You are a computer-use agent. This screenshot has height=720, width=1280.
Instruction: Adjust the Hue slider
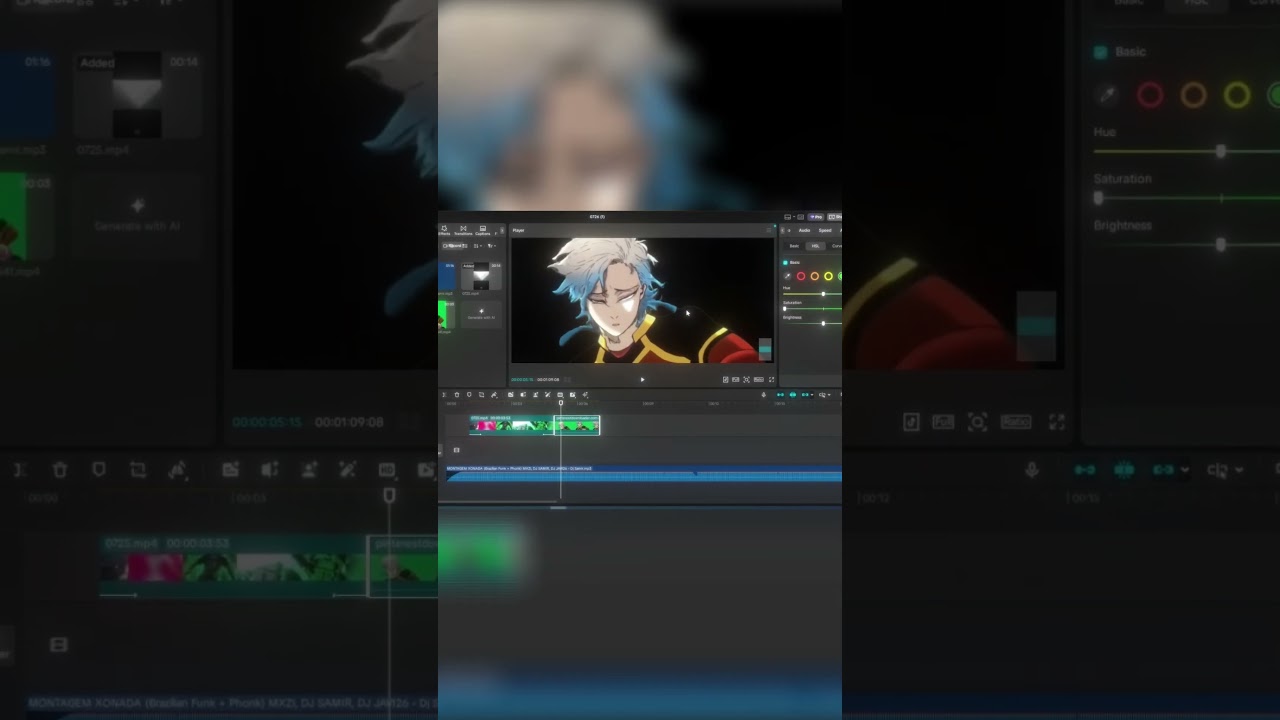pyautogui.click(x=812, y=294)
